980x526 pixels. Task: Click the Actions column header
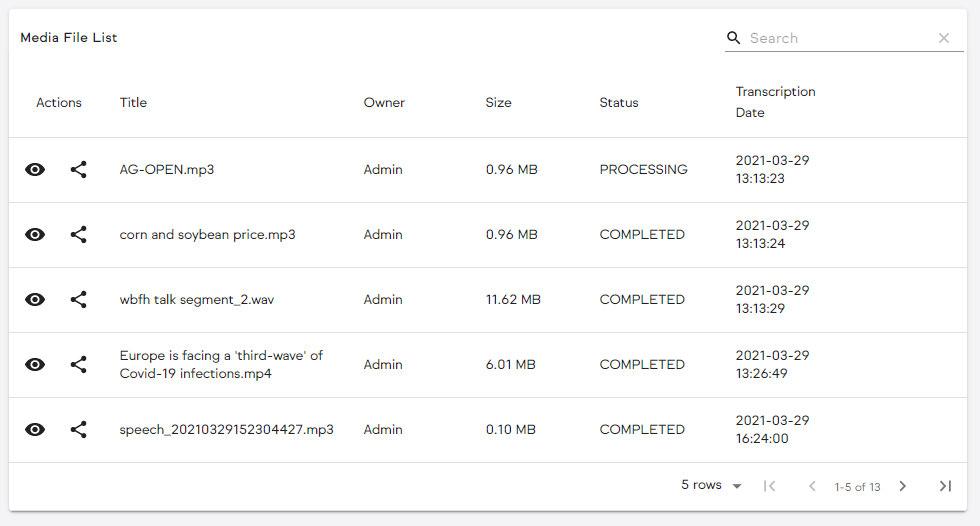click(59, 102)
